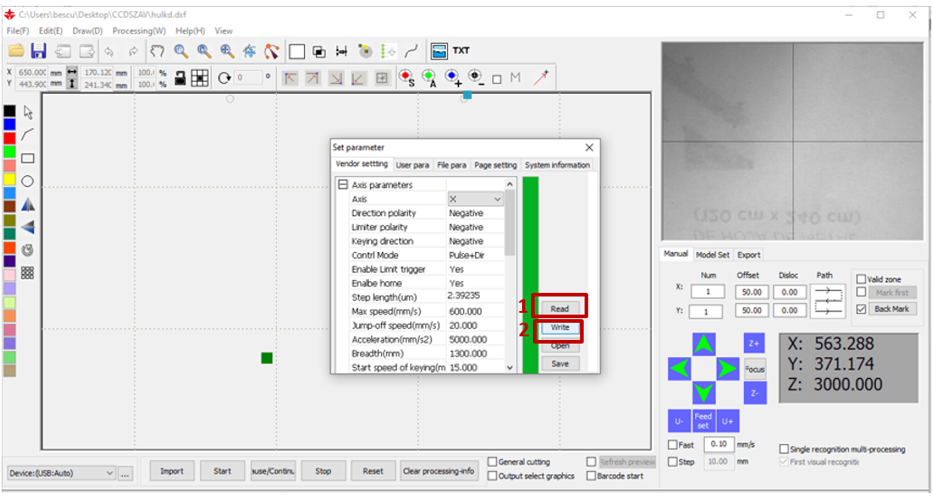The image size is (933, 496).
Task: Enable the Step jog checkbox
Action: tap(672, 462)
